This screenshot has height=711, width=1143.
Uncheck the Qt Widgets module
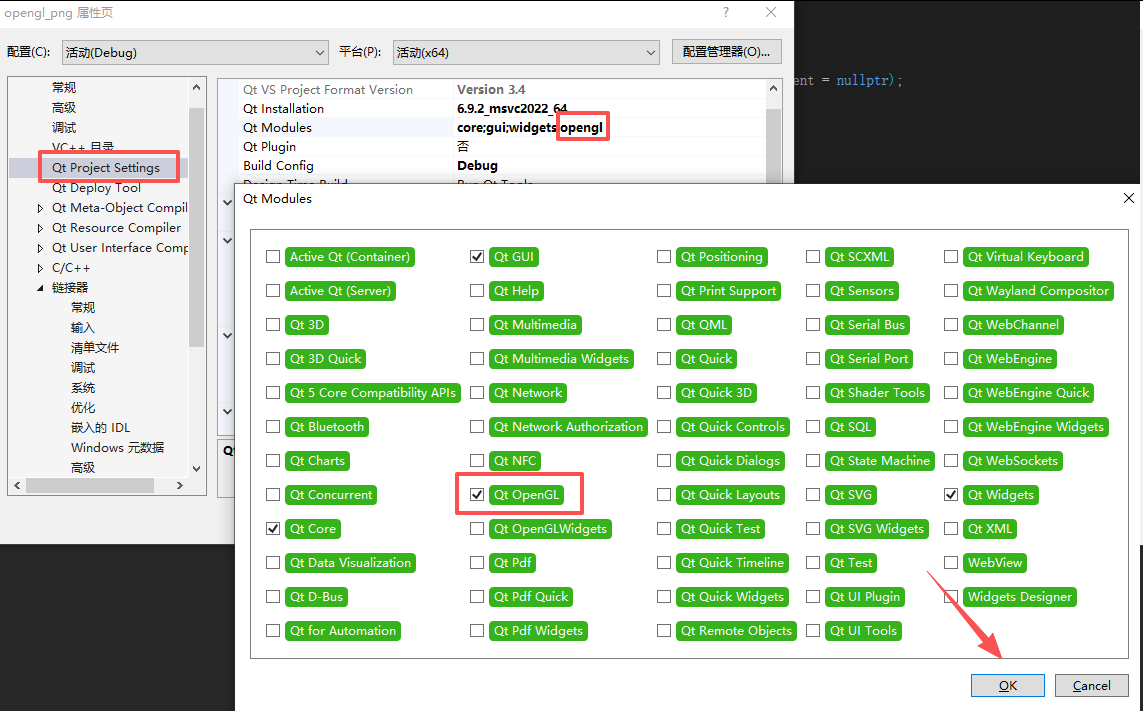[x=951, y=494]
